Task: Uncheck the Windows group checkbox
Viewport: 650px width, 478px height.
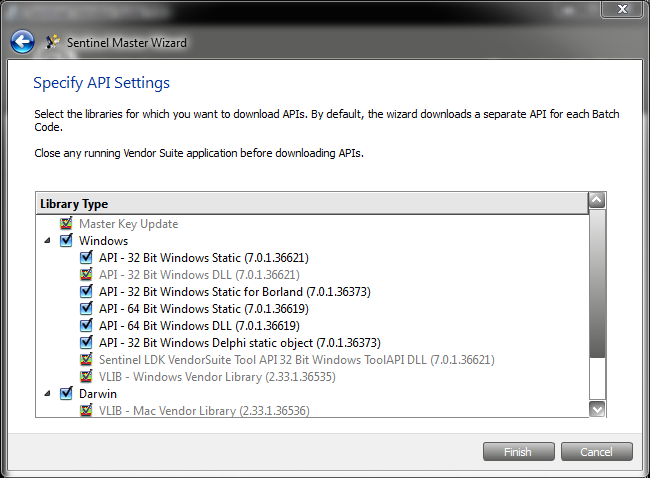Action: pyautogui.click(x=67, y=241)
